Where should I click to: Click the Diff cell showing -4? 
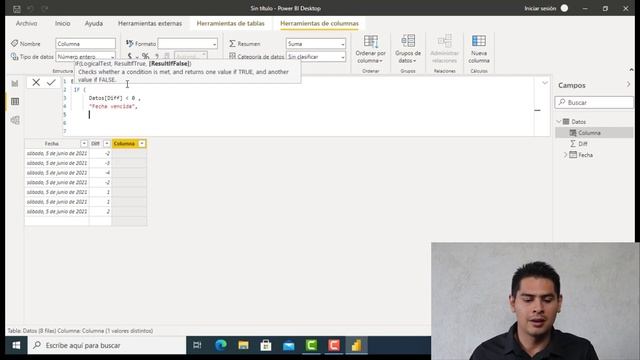(x=100, y=173)
